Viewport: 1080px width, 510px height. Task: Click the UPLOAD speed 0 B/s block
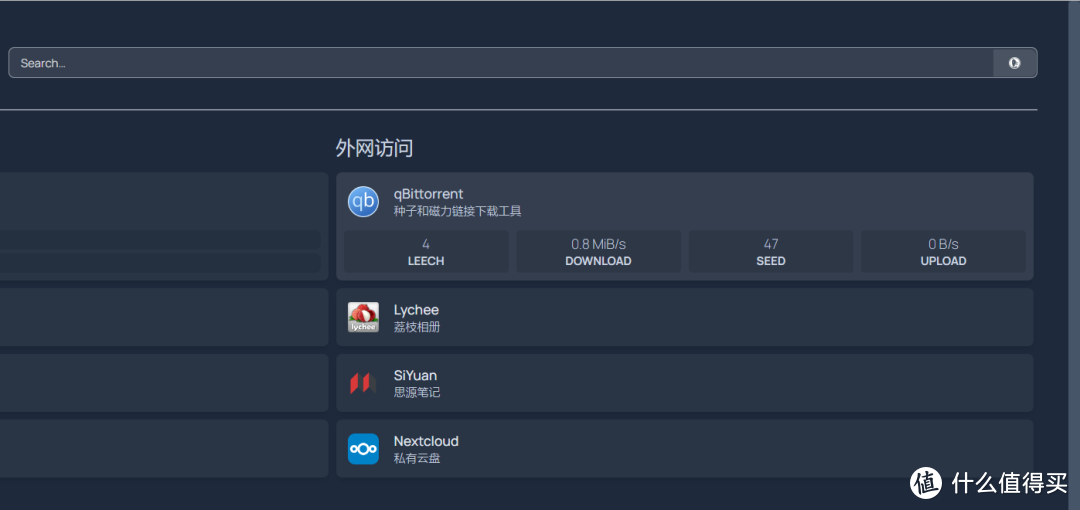943,252
